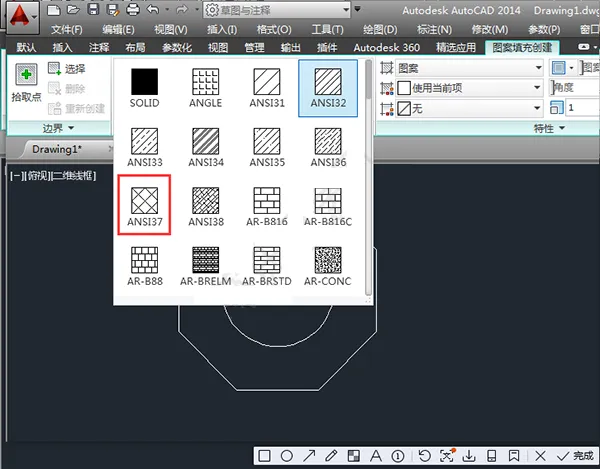Choose the AR-CONC concrete pattern
This screenshot has height=469, width=600.
coord(328,266)
